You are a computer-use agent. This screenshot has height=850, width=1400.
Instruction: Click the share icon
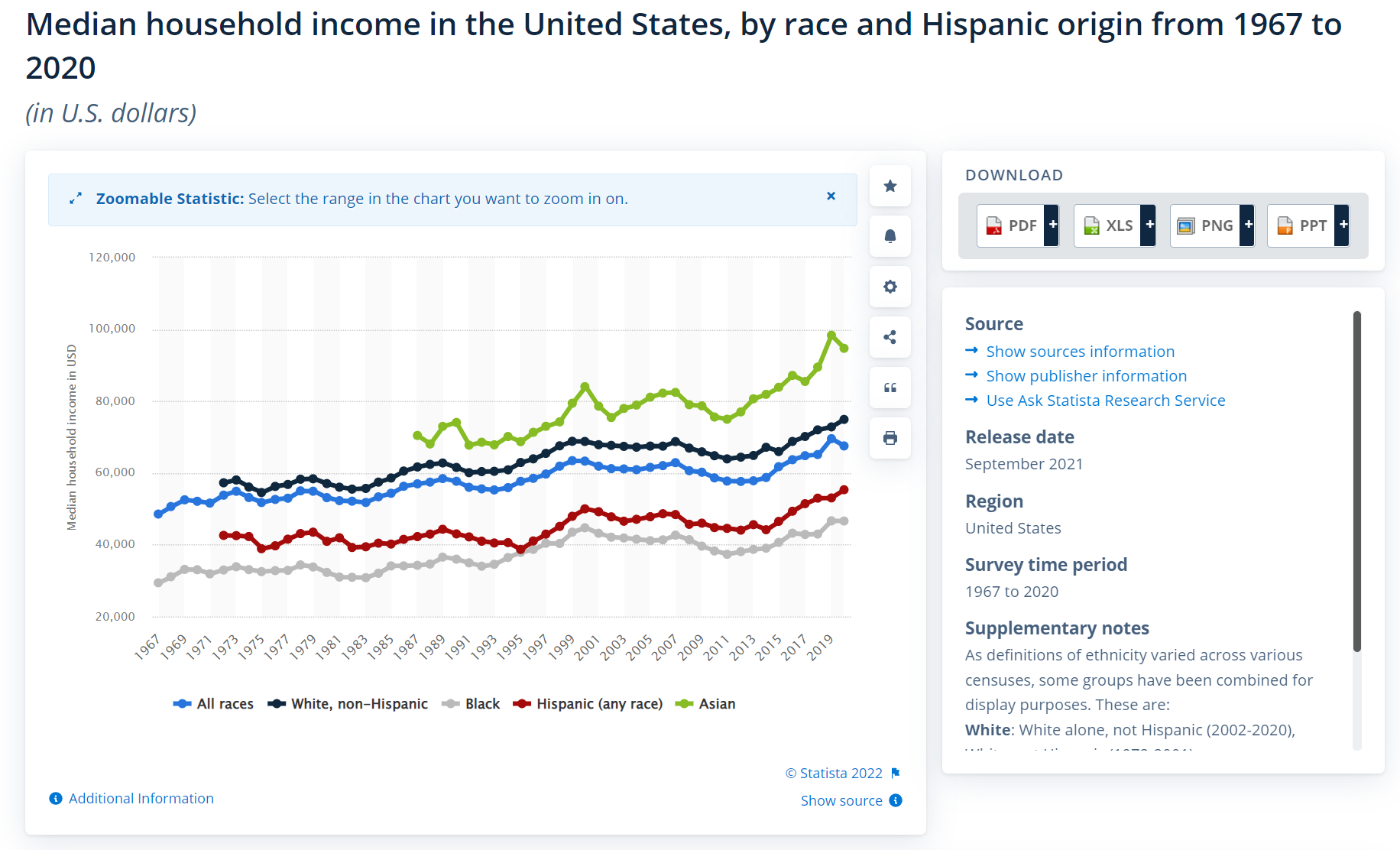(890, 337)
